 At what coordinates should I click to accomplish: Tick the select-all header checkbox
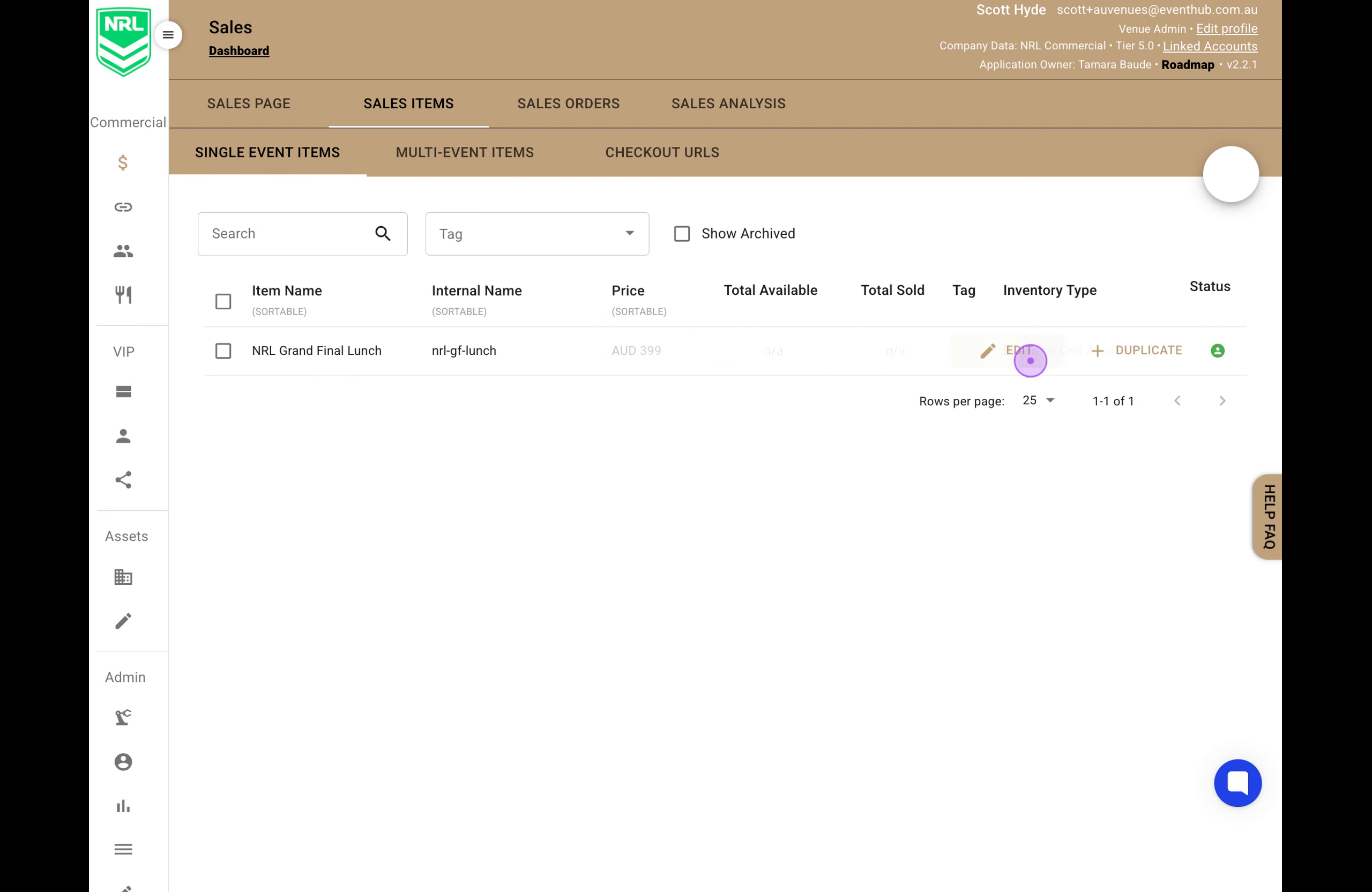point(223,302)
